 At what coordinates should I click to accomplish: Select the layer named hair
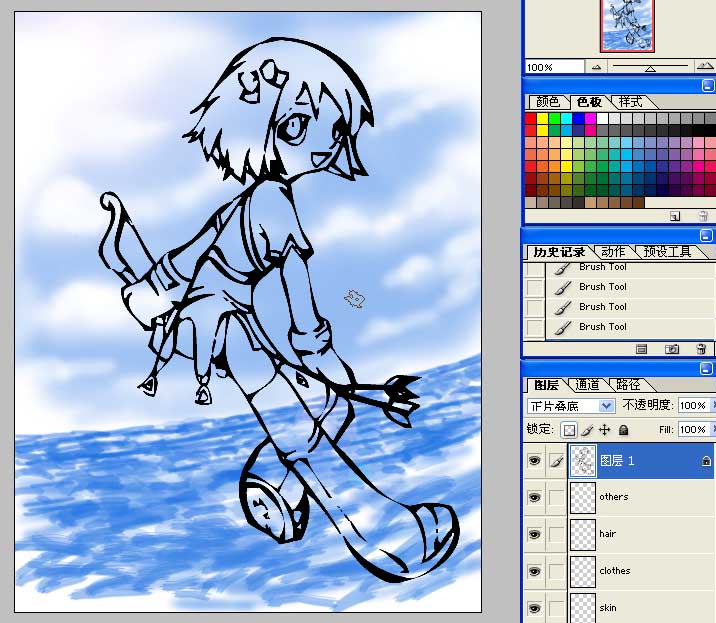[607, 533]
